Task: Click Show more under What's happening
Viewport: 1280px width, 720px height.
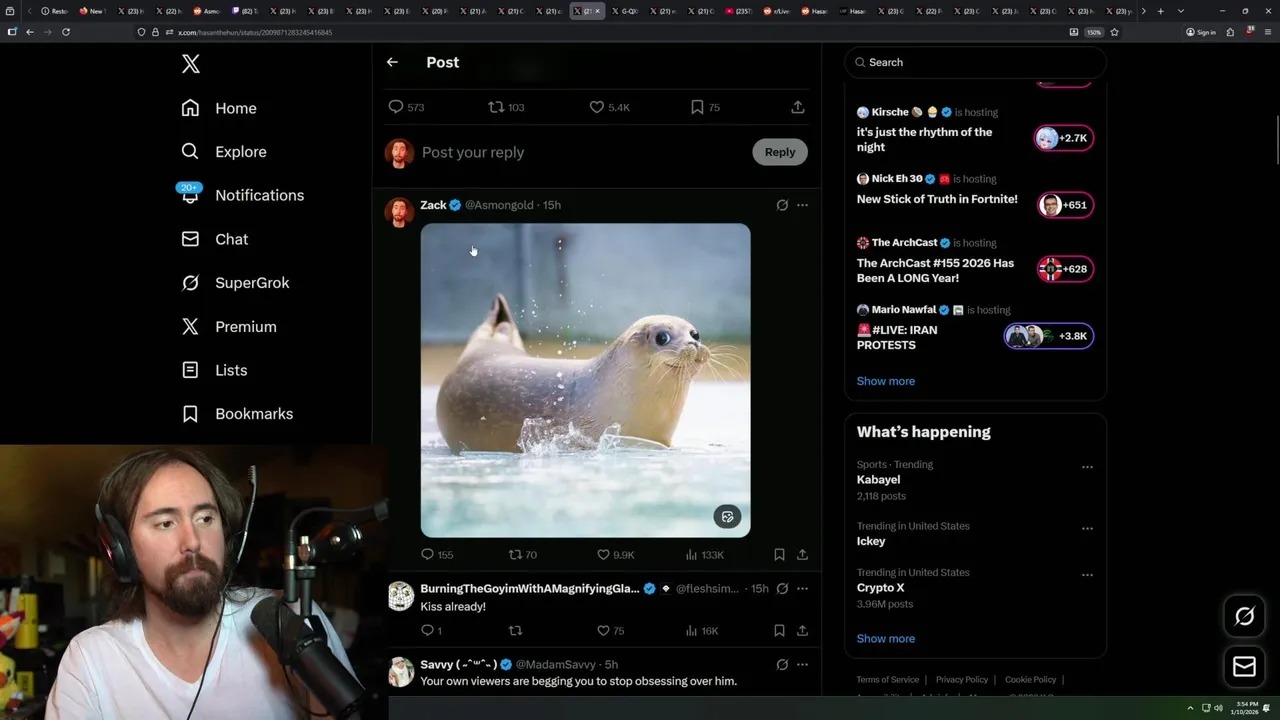Action: pyautogui.click(x=886, y=639)
